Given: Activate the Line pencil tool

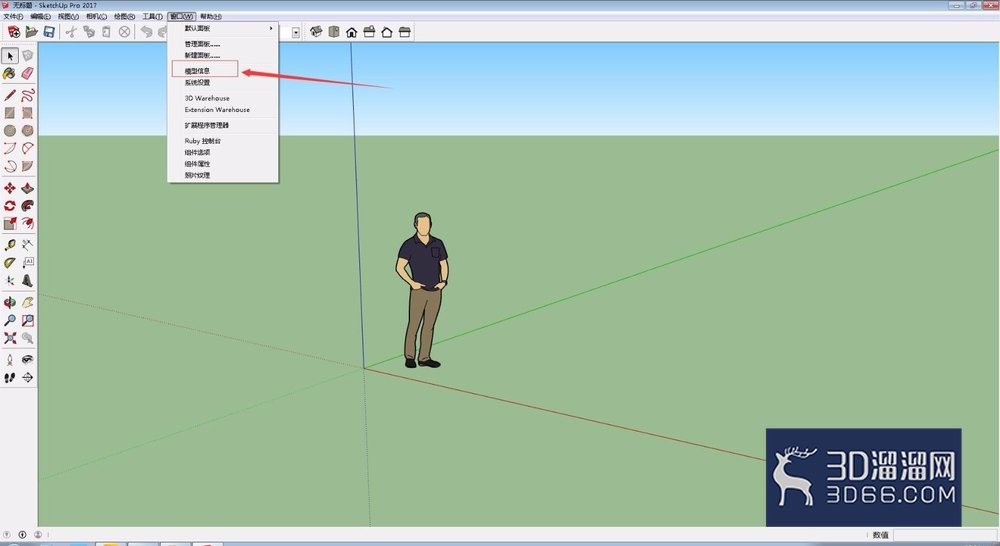Looking at the screenshot, I should (10, 95).
